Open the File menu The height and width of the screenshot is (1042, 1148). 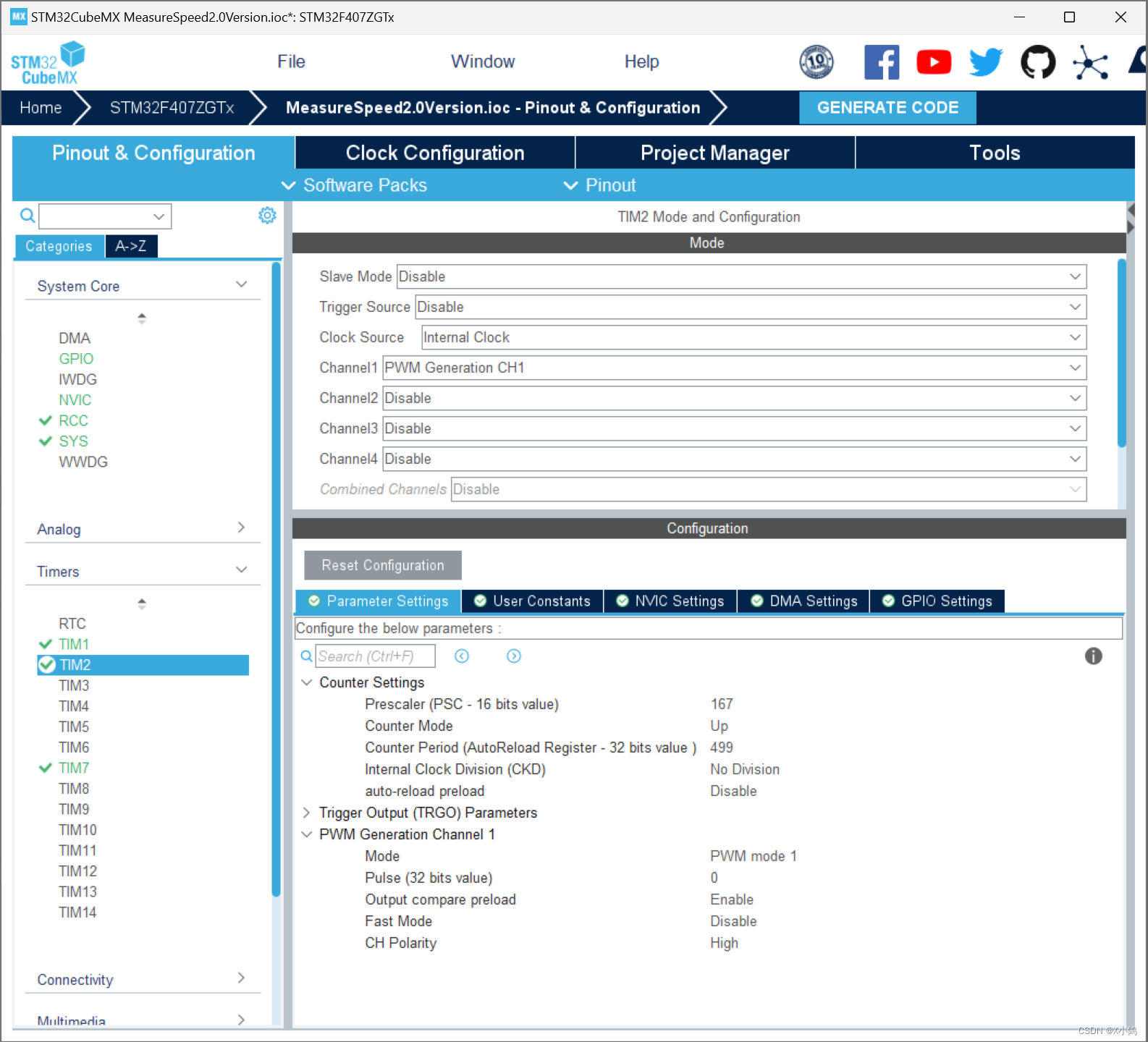tap(291, 62)
